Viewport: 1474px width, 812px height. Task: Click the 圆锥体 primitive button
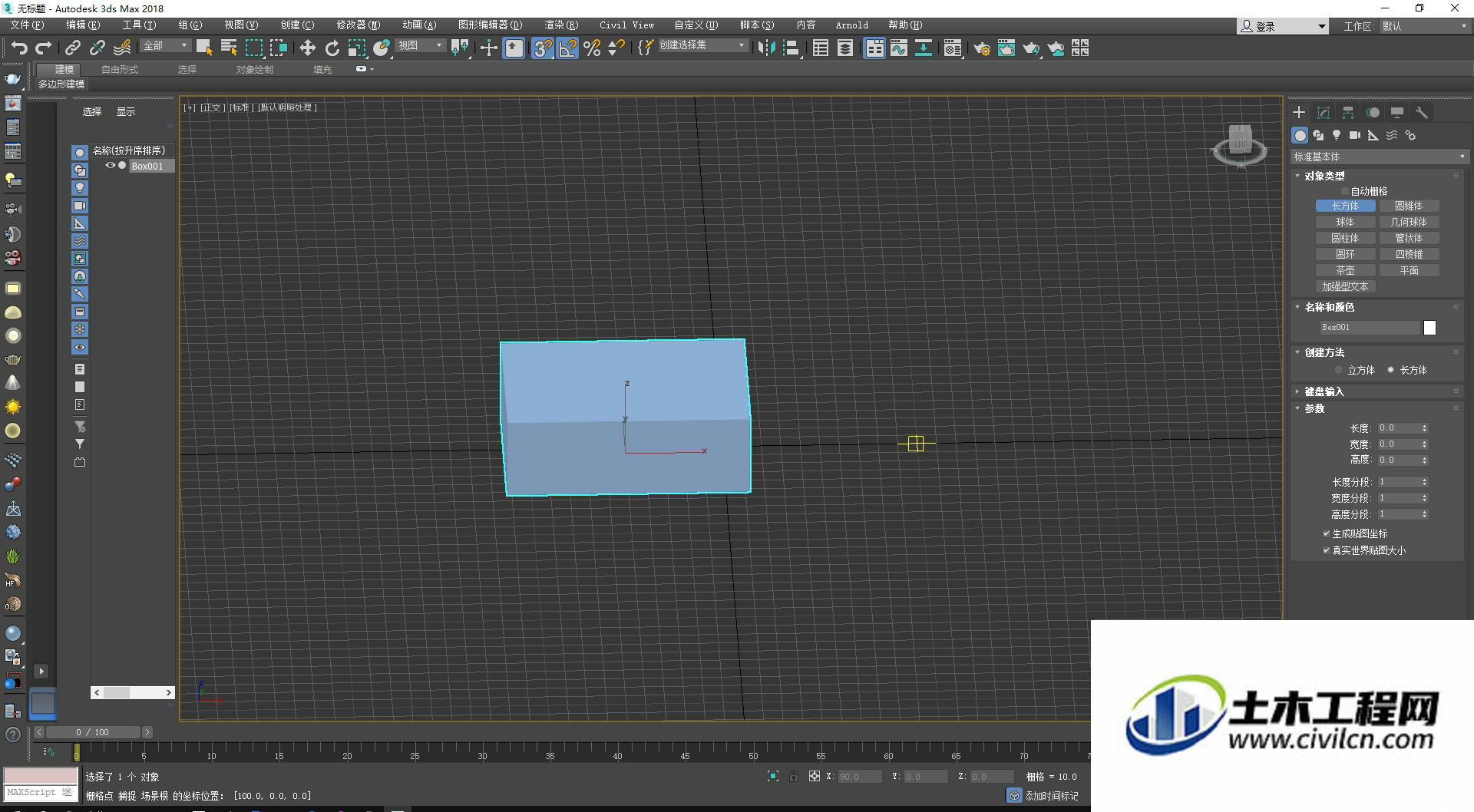1409,206
